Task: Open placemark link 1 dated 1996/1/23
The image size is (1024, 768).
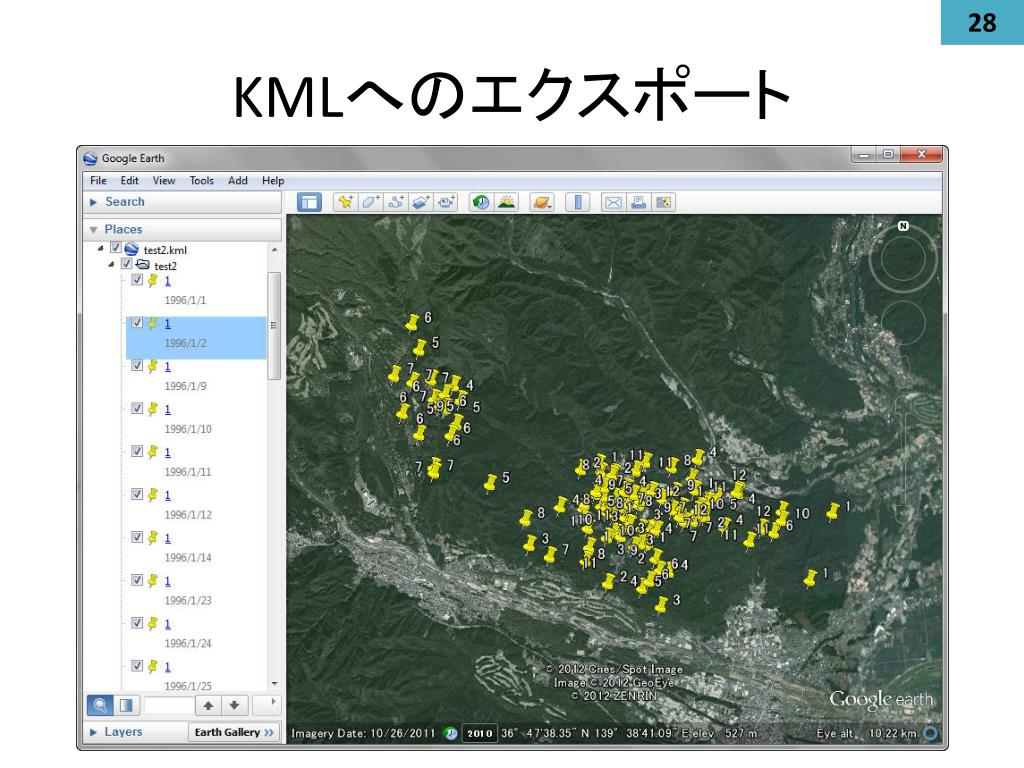Action: click(167, 581)
